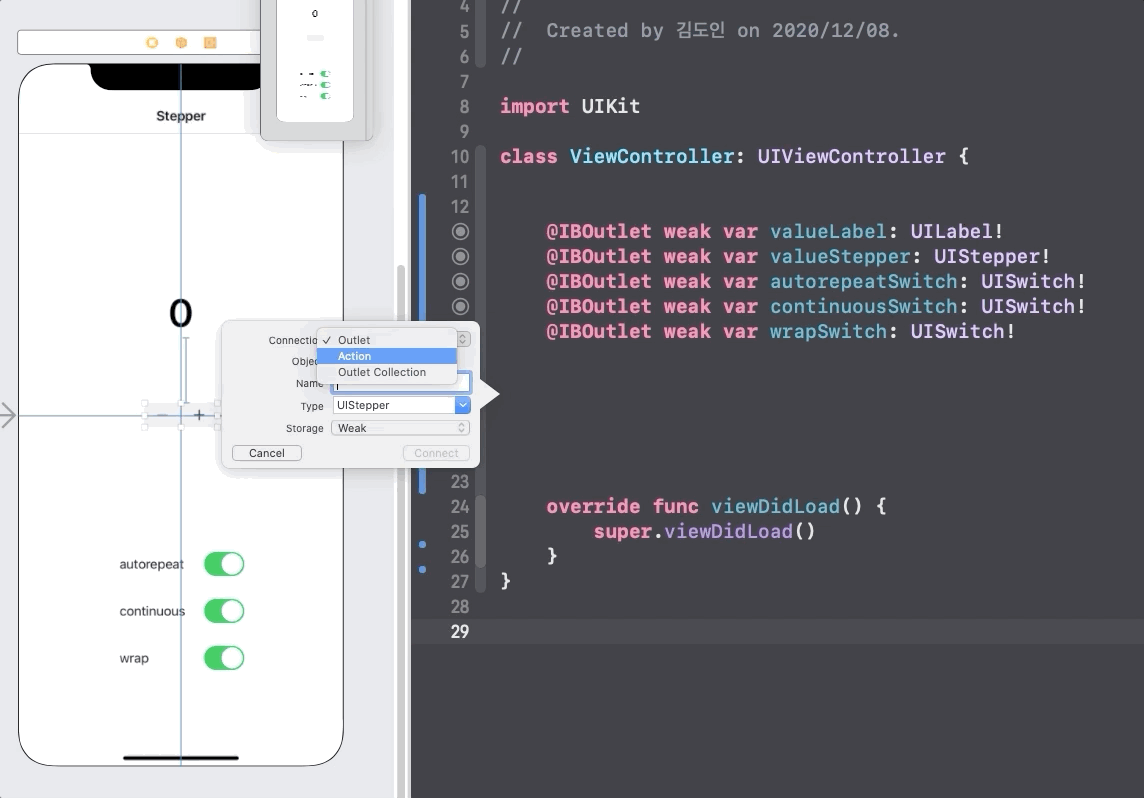The image size is (1144, 798).
Task: Toggle the wrap switch
Action: pos(224,658)
